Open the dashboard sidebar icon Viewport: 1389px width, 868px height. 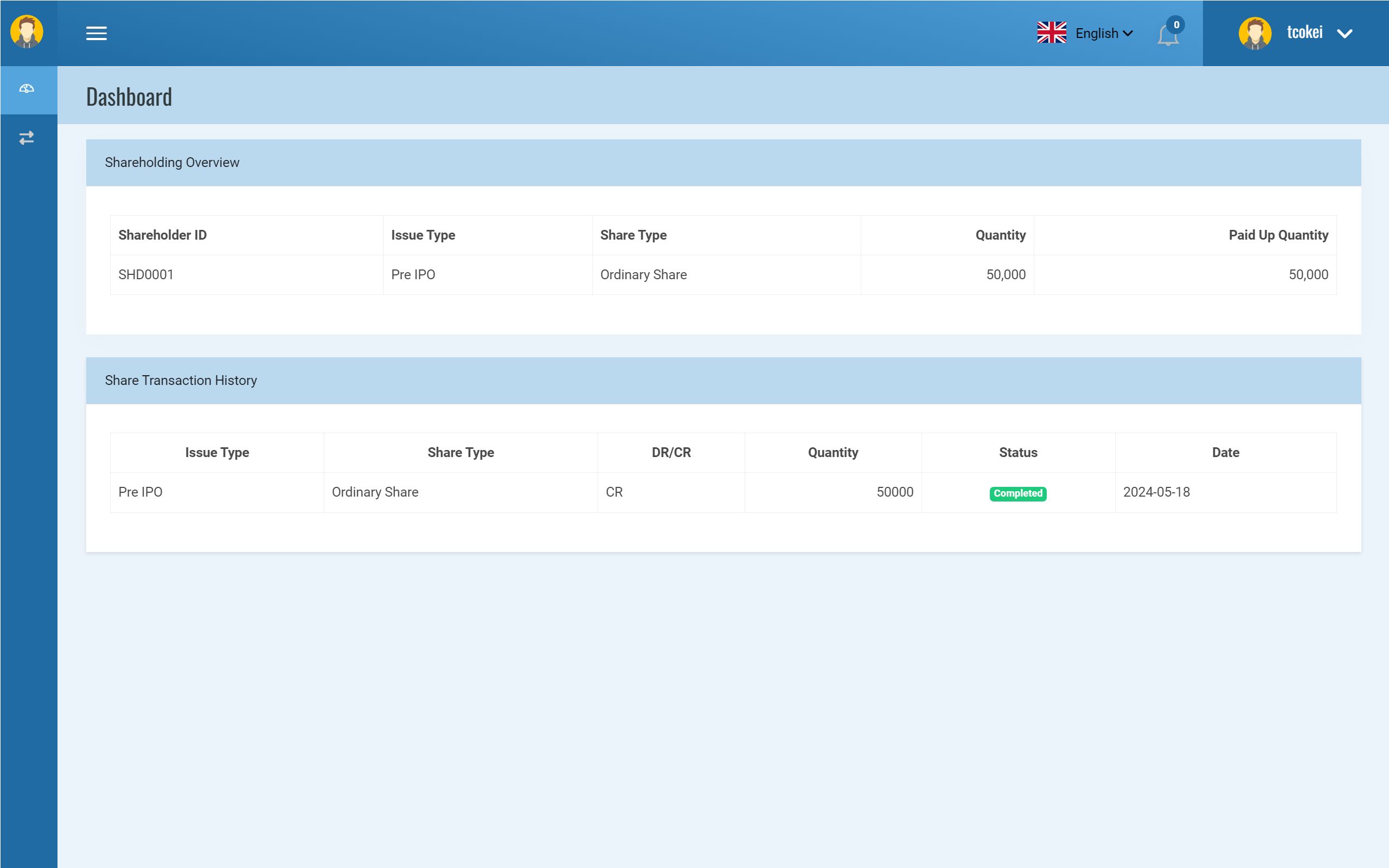pyautogui.click(x=27, y=89)
